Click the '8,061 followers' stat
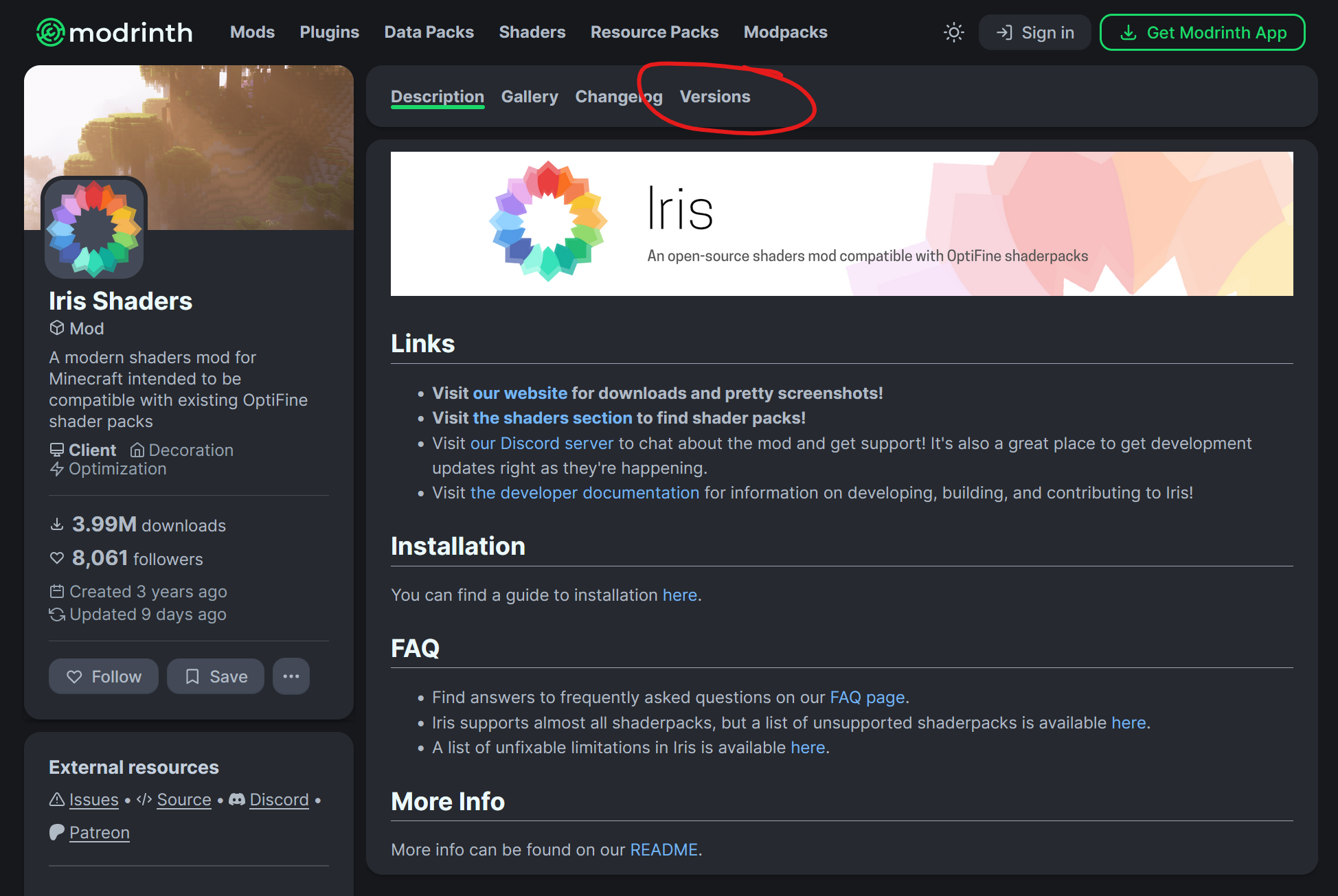This screenshot has height=896, width=1338. [126, 558]
